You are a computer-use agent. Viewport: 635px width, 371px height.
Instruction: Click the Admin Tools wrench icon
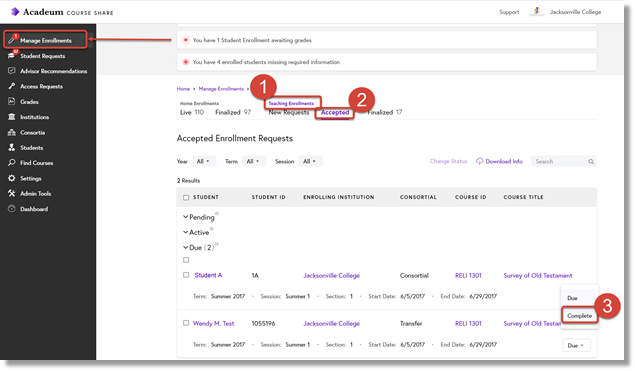[11, 193]
